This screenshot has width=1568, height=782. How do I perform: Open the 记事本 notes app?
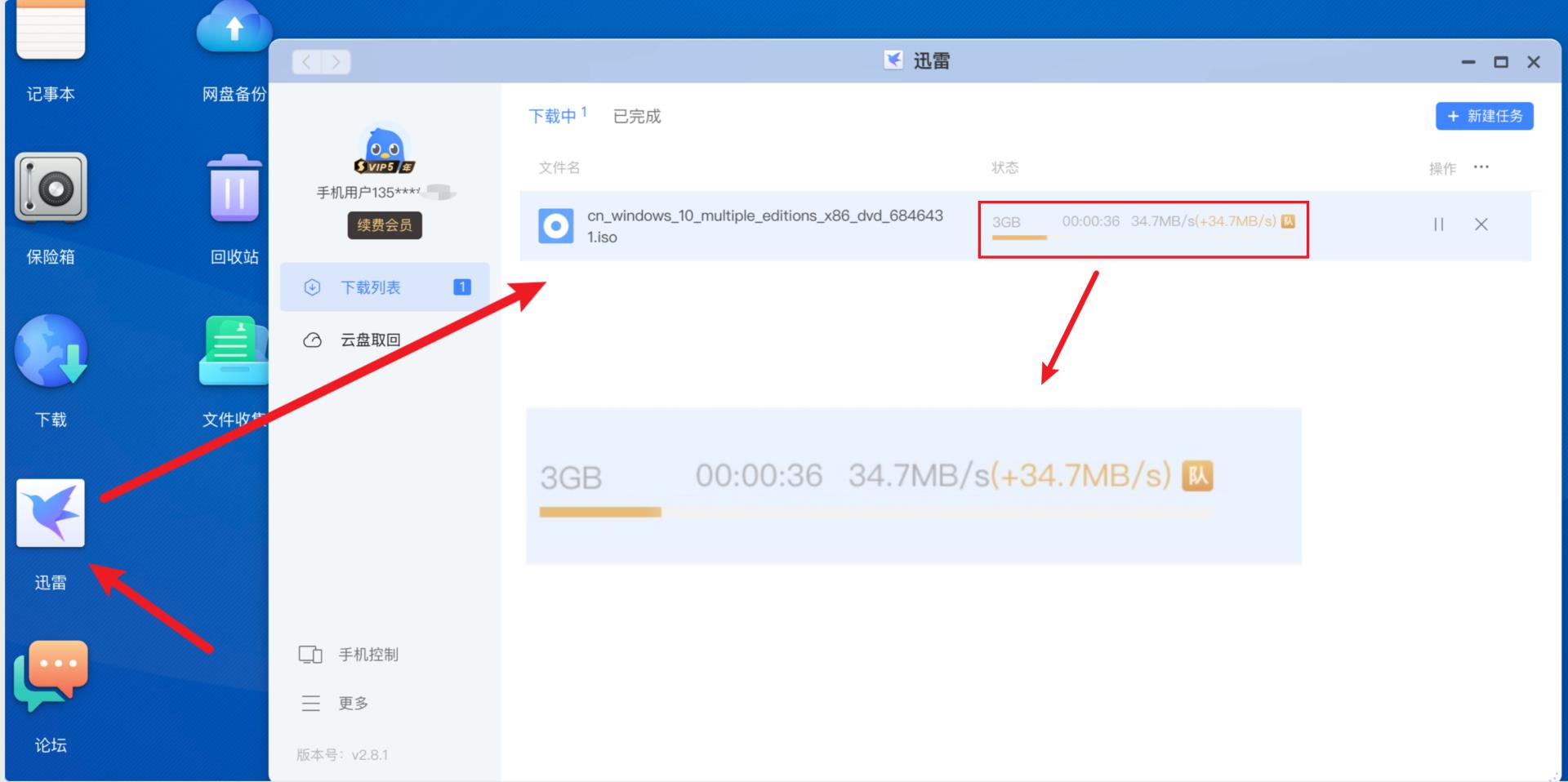[x=51, y=33]
